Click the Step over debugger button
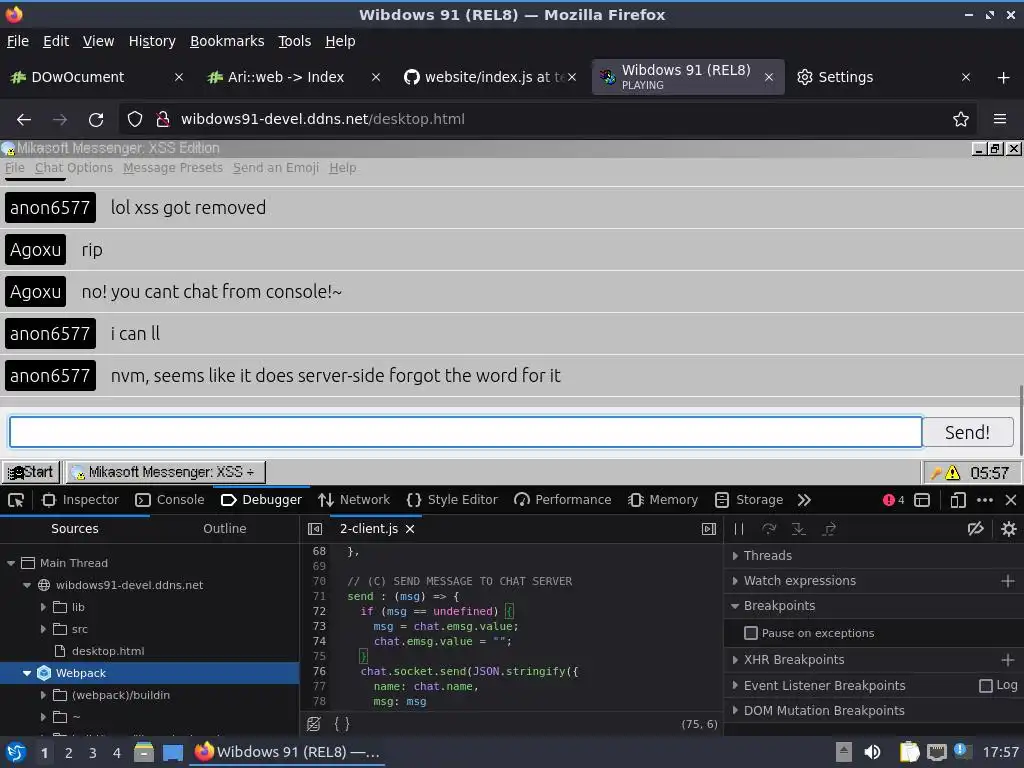Image resolution: width=1024 pixels, height=768 pixels. coord(769,529)
